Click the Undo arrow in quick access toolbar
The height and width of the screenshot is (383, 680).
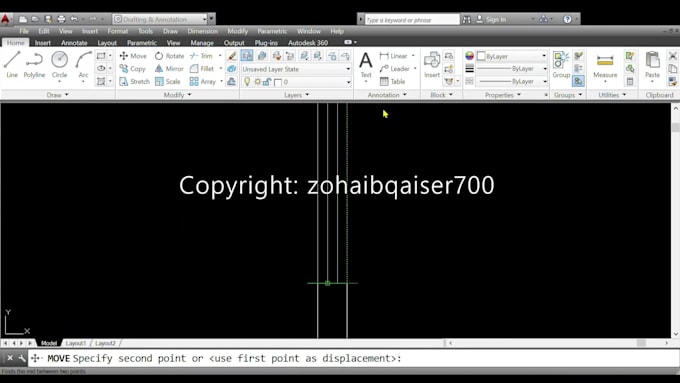(x=74, y=19)
